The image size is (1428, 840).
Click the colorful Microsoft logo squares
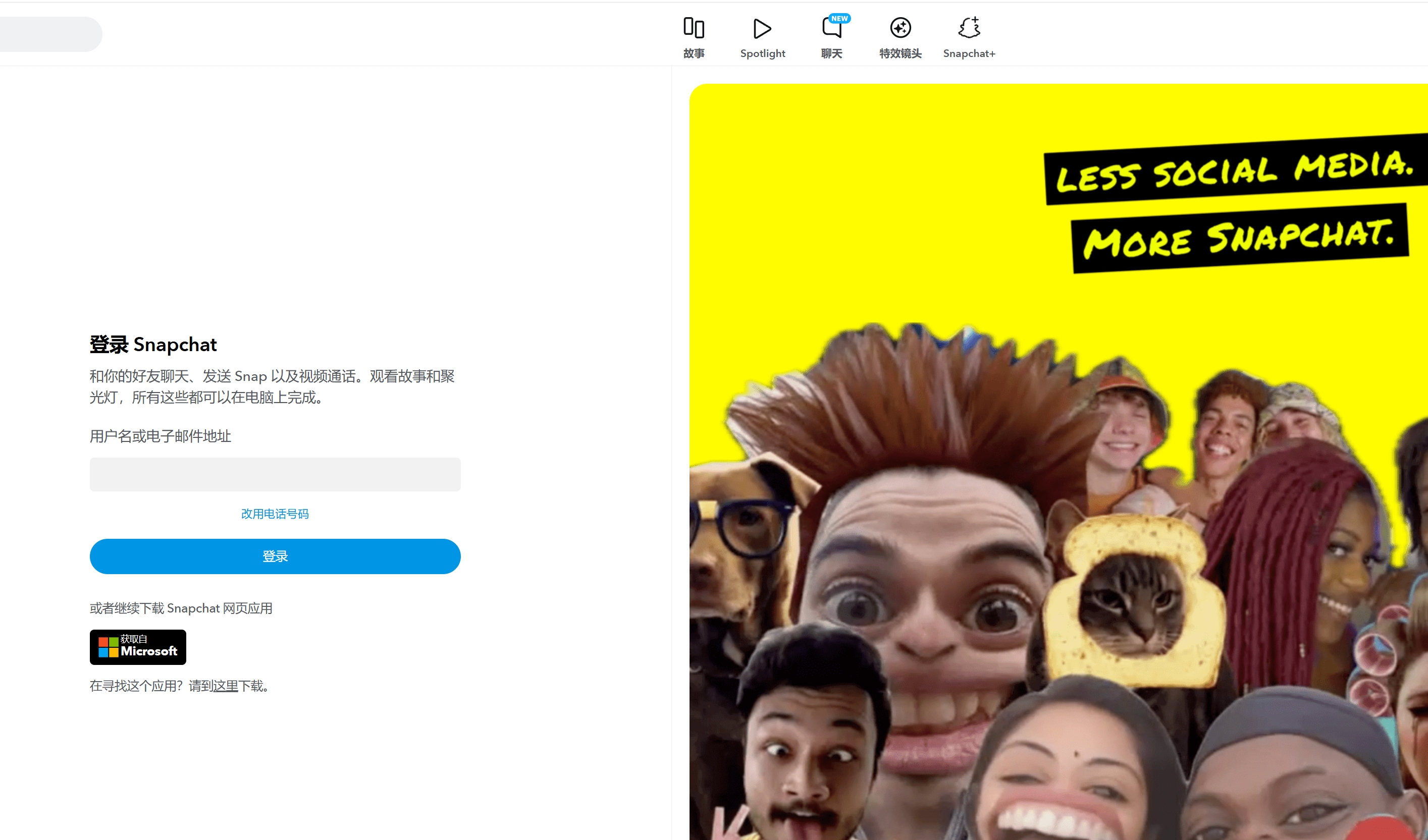(x=108, y=647)
